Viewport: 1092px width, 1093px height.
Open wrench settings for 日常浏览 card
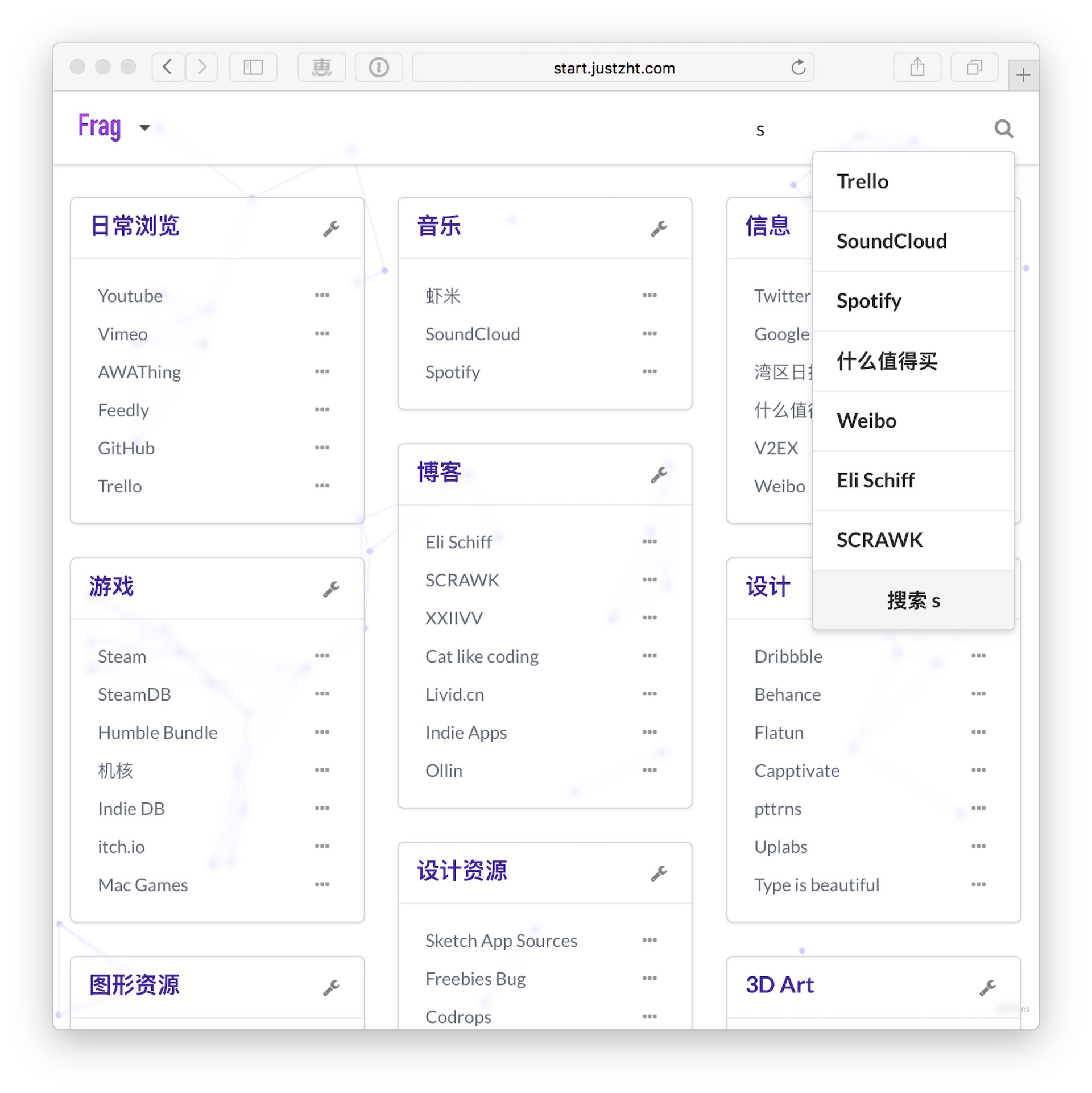pos(331,229)
